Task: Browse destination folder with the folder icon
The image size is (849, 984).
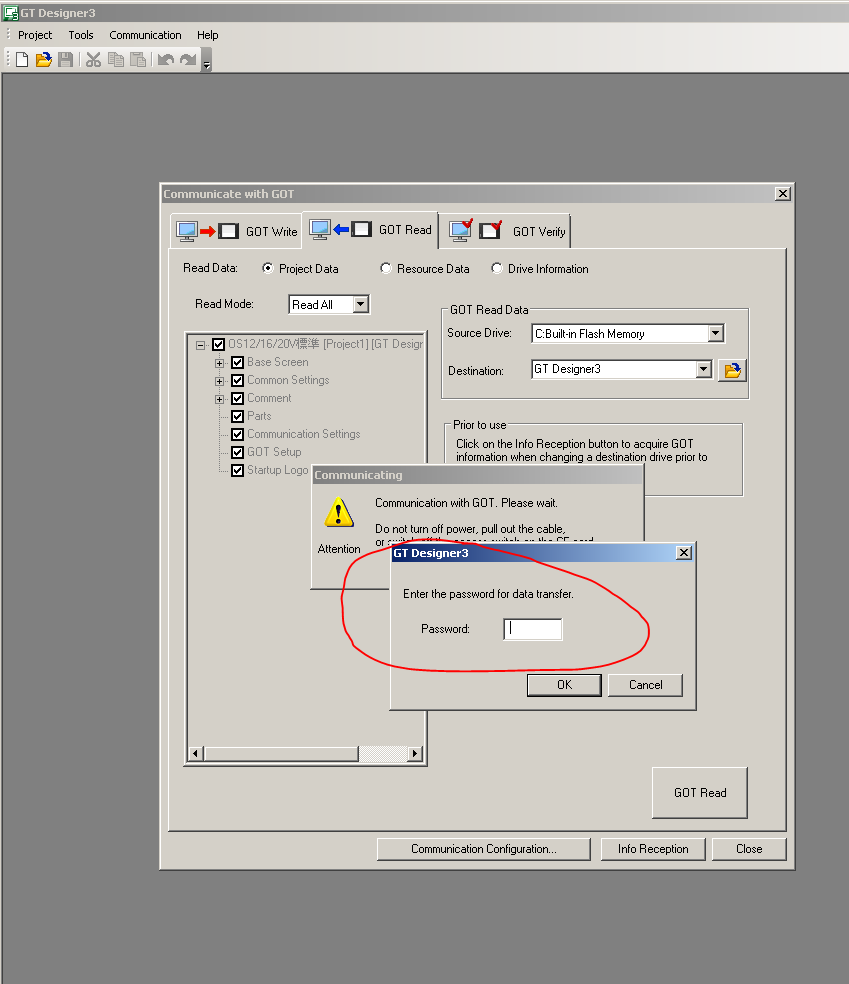Action: [x=732, y=370]
